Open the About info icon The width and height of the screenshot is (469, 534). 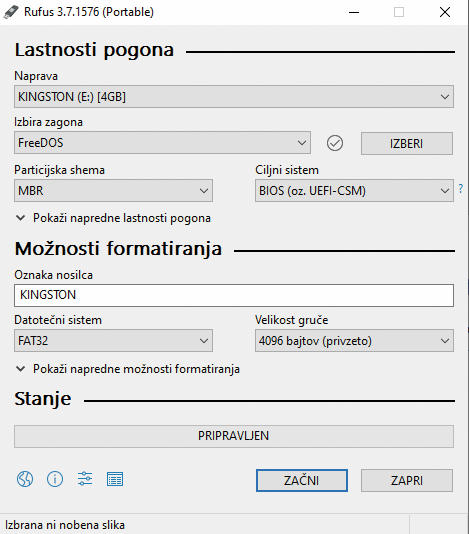[55, 479]
